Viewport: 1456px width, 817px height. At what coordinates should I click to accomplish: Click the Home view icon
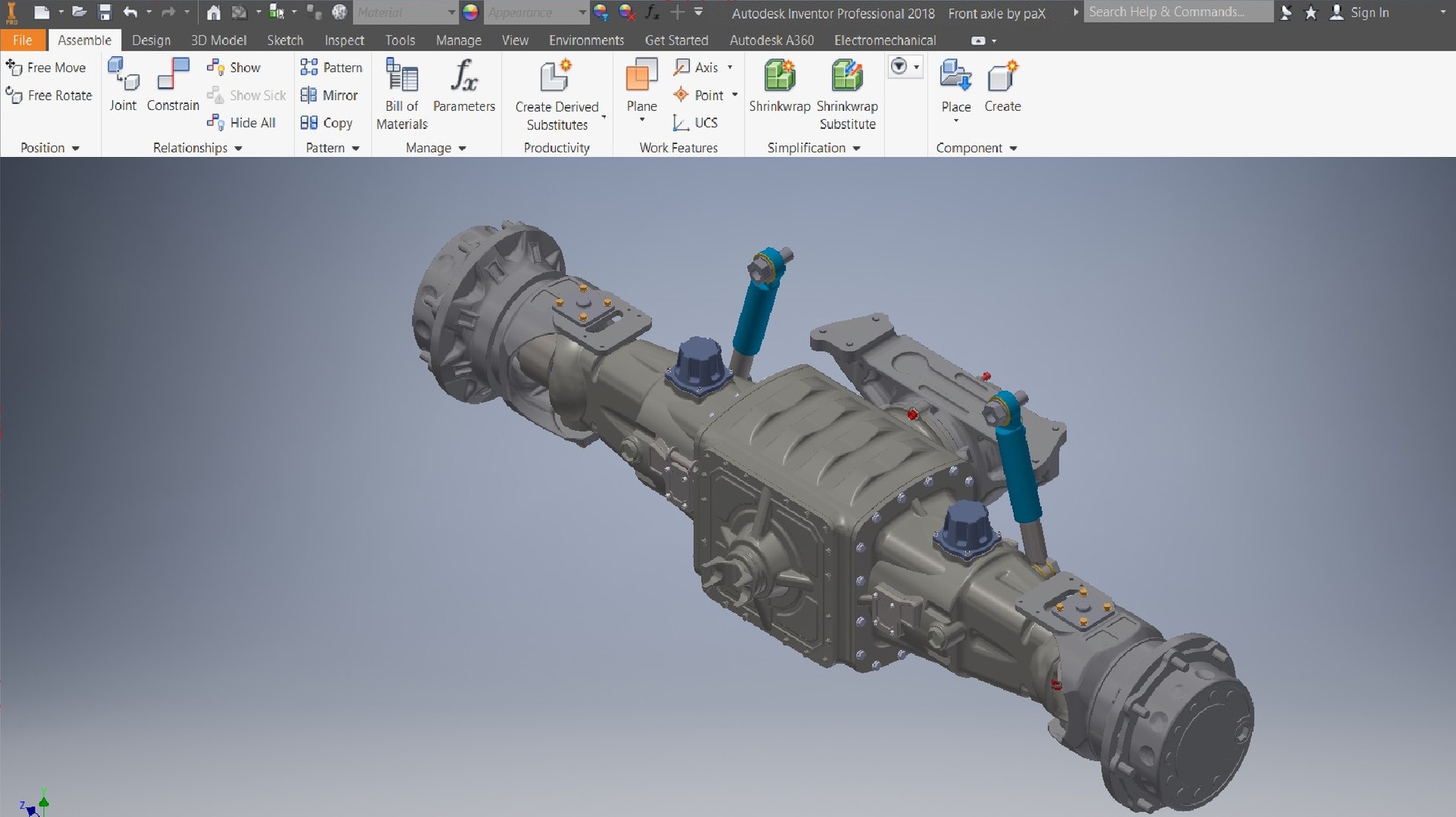tap(214, 12)
